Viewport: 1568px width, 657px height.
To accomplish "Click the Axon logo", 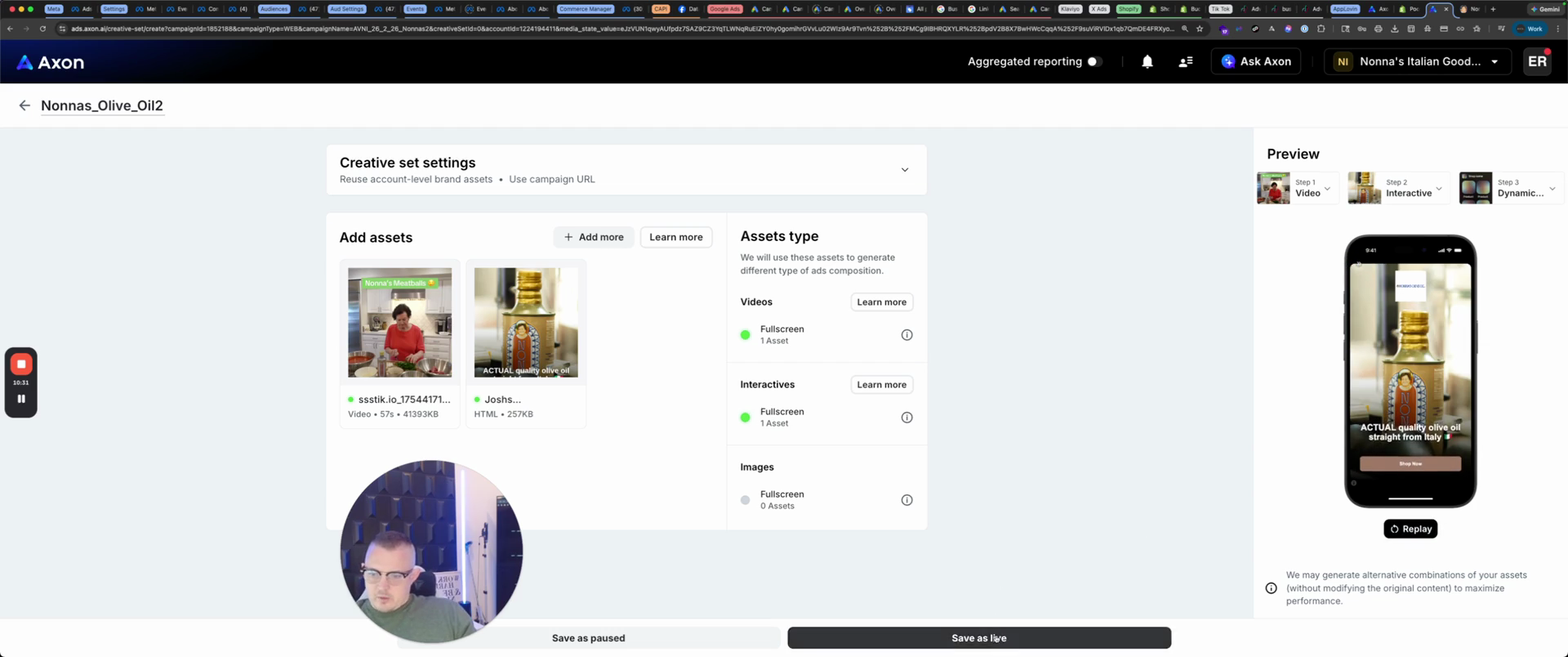I will (51, 62).
